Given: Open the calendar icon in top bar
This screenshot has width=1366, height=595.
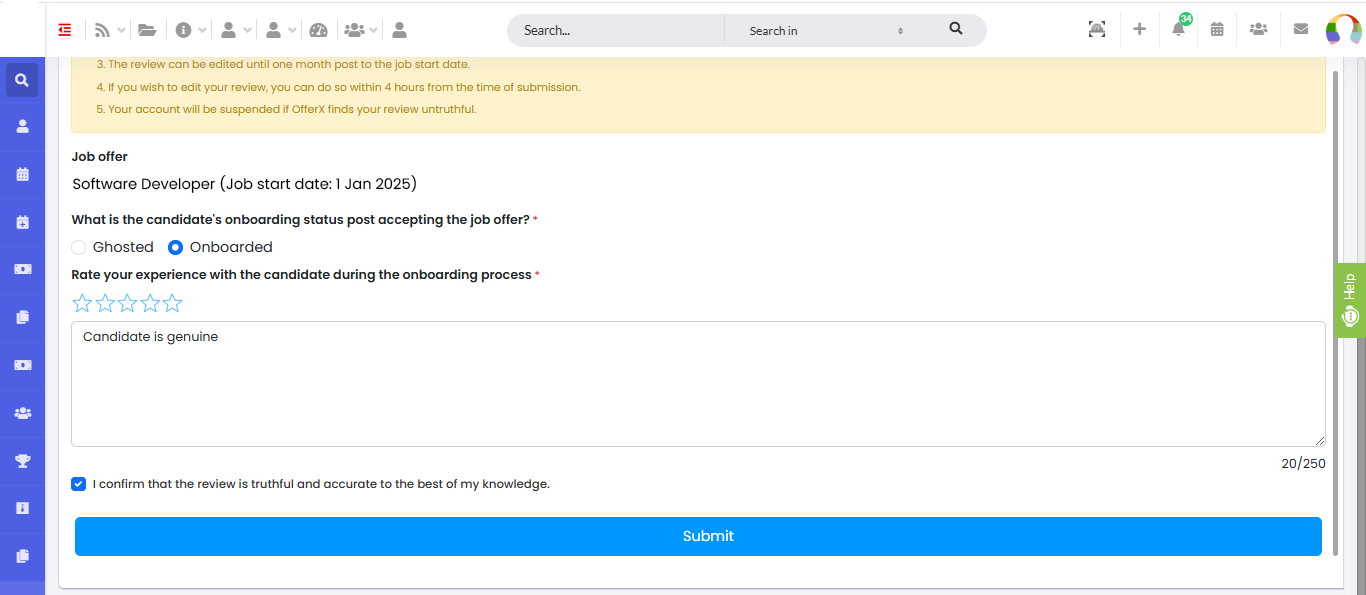Looking at the screenshot, I should [1217, 29].
